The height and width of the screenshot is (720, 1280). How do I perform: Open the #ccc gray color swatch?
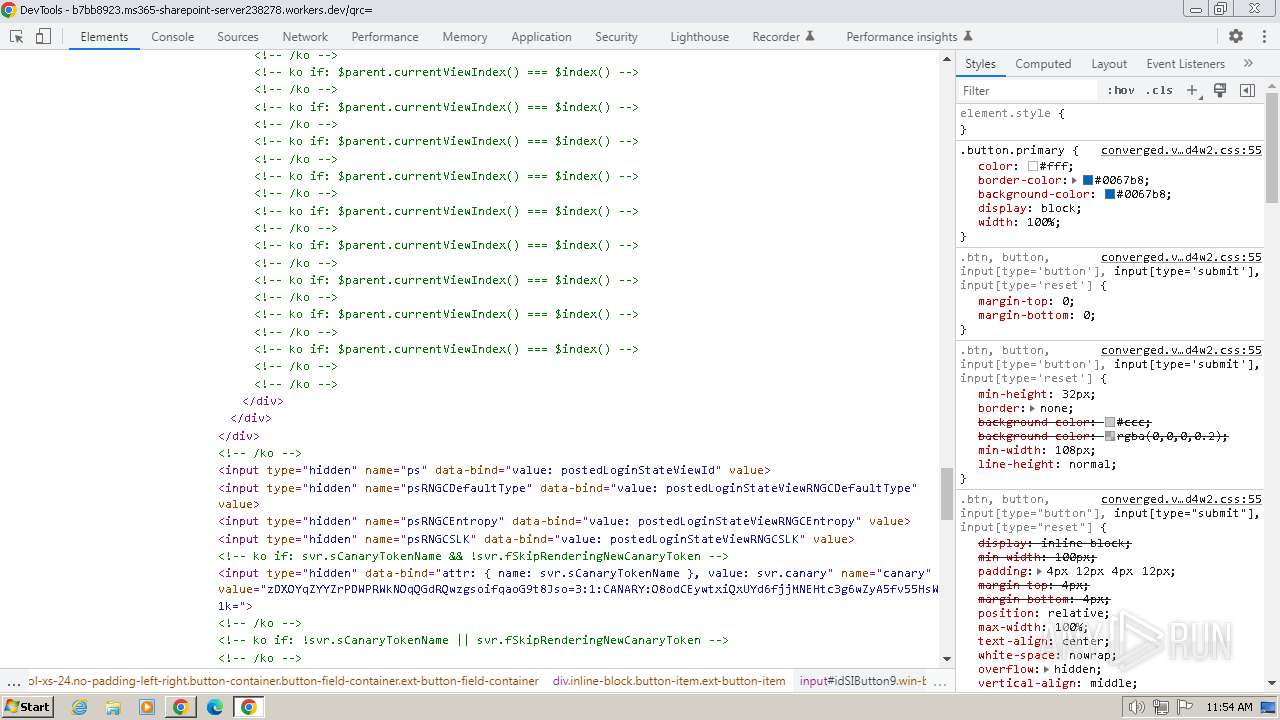[1110, 422]
